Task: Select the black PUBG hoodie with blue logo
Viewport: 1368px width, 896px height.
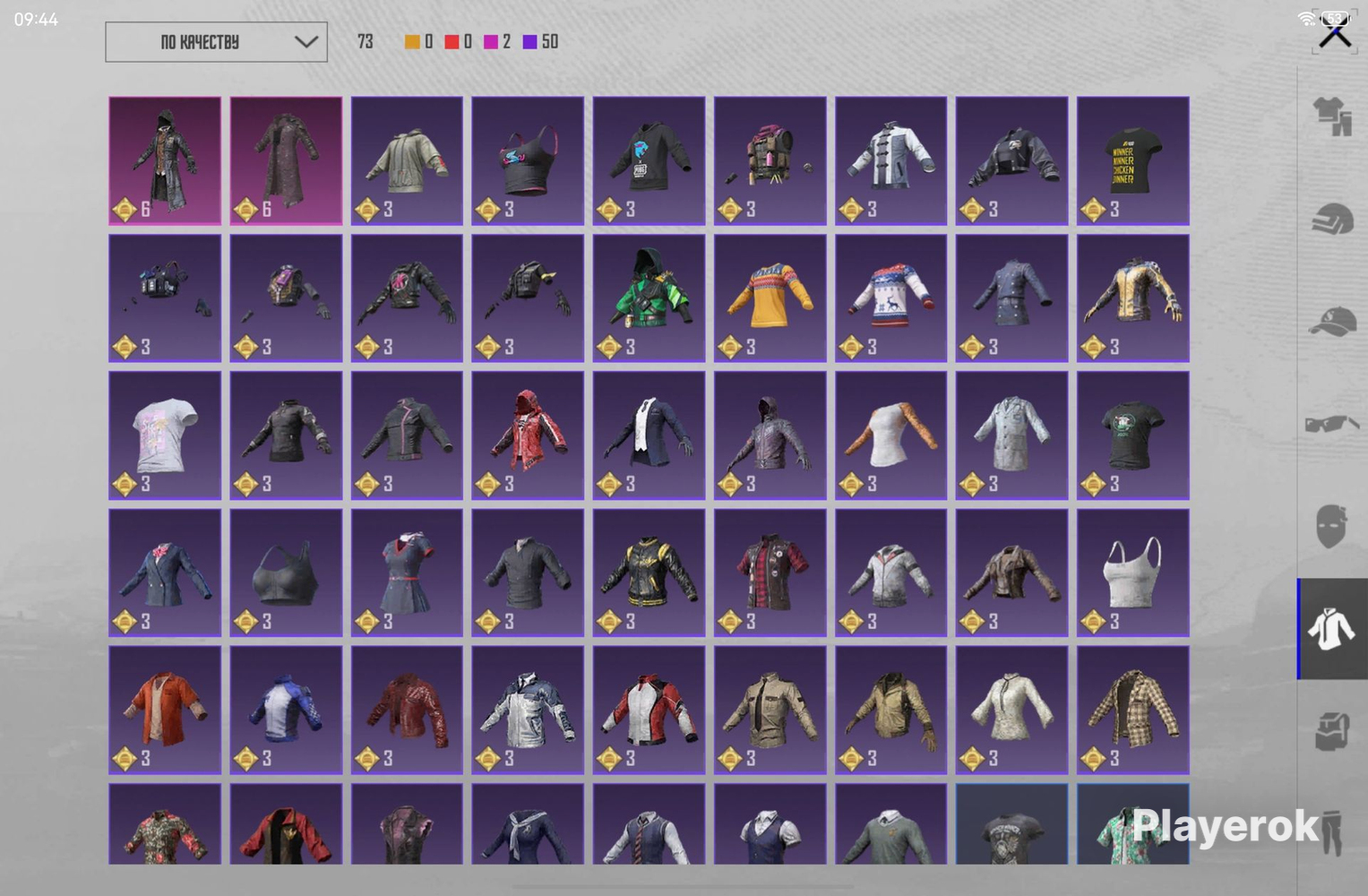Action: click(x=649, y=161)
